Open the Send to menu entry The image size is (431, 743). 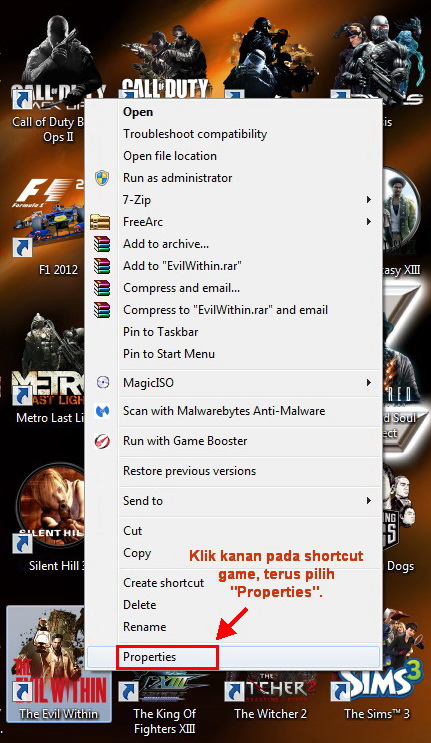point(233,500)
